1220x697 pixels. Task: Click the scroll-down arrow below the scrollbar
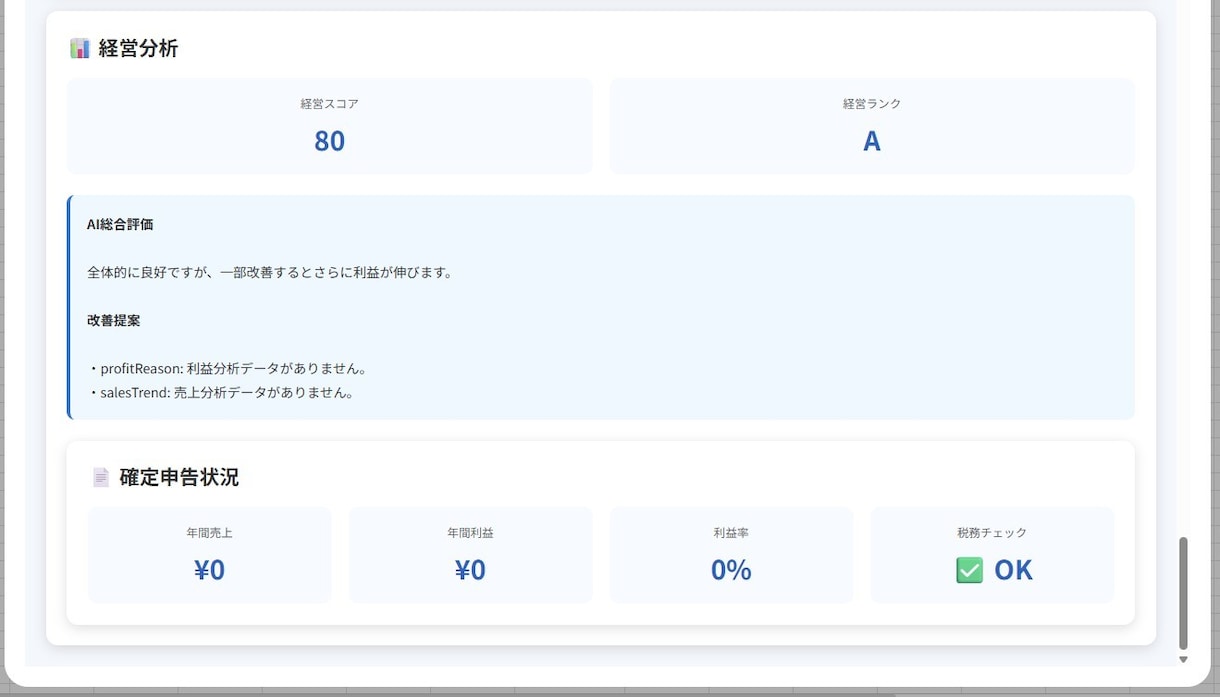(x=1184, y=659)
